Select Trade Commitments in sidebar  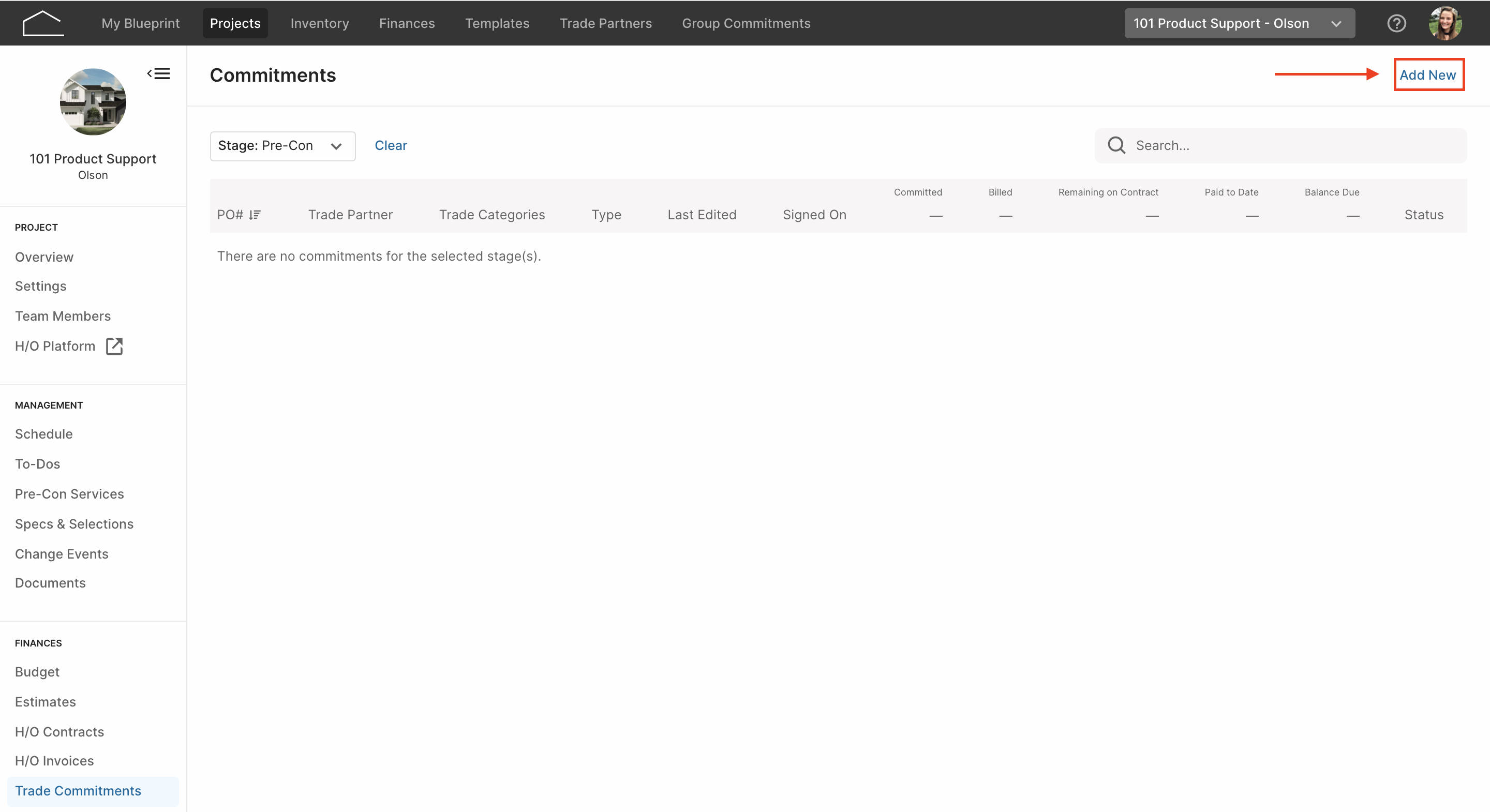tap(93, 791)
